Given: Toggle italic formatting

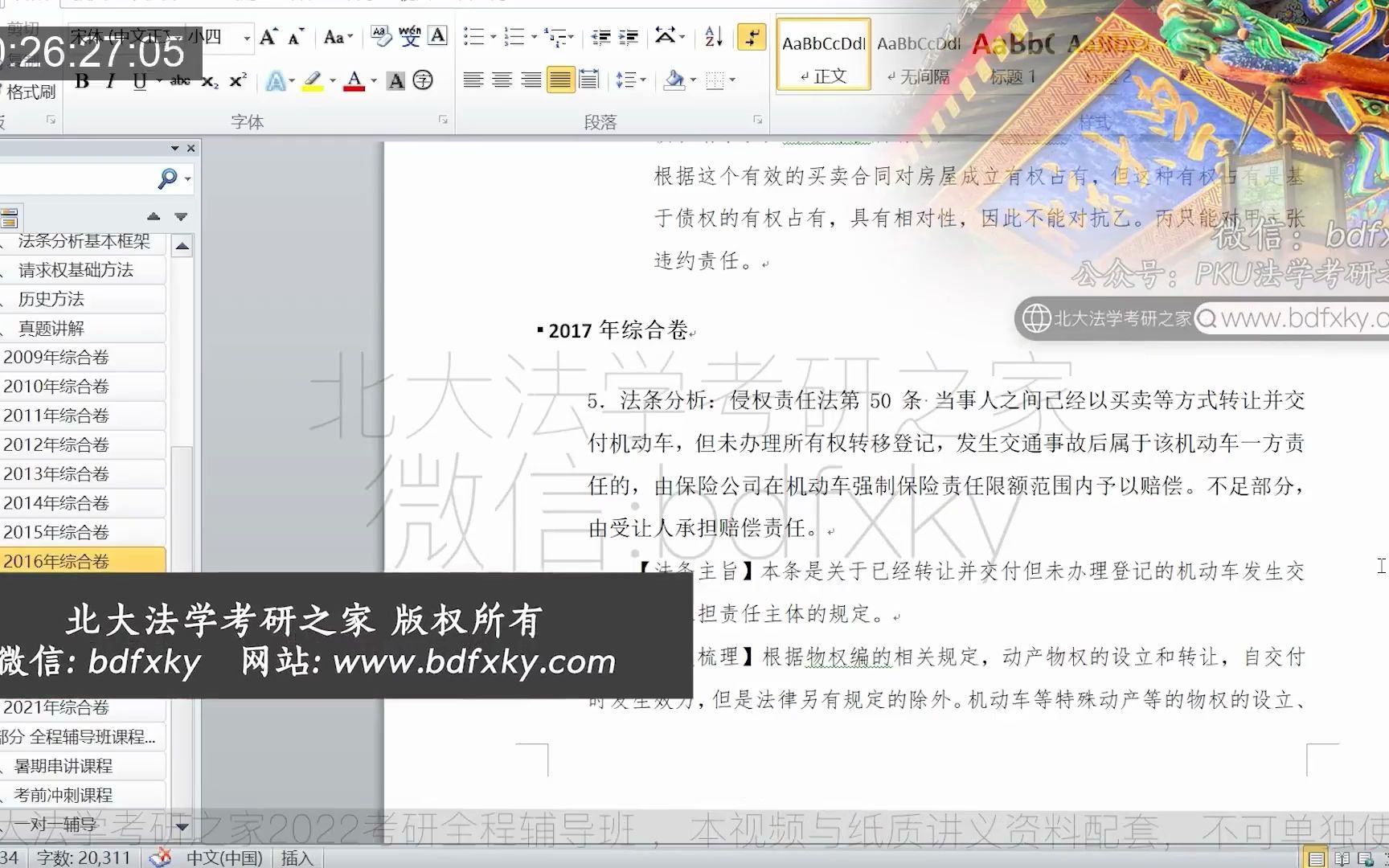Looking at the screenshot, I should click(111, 80).
